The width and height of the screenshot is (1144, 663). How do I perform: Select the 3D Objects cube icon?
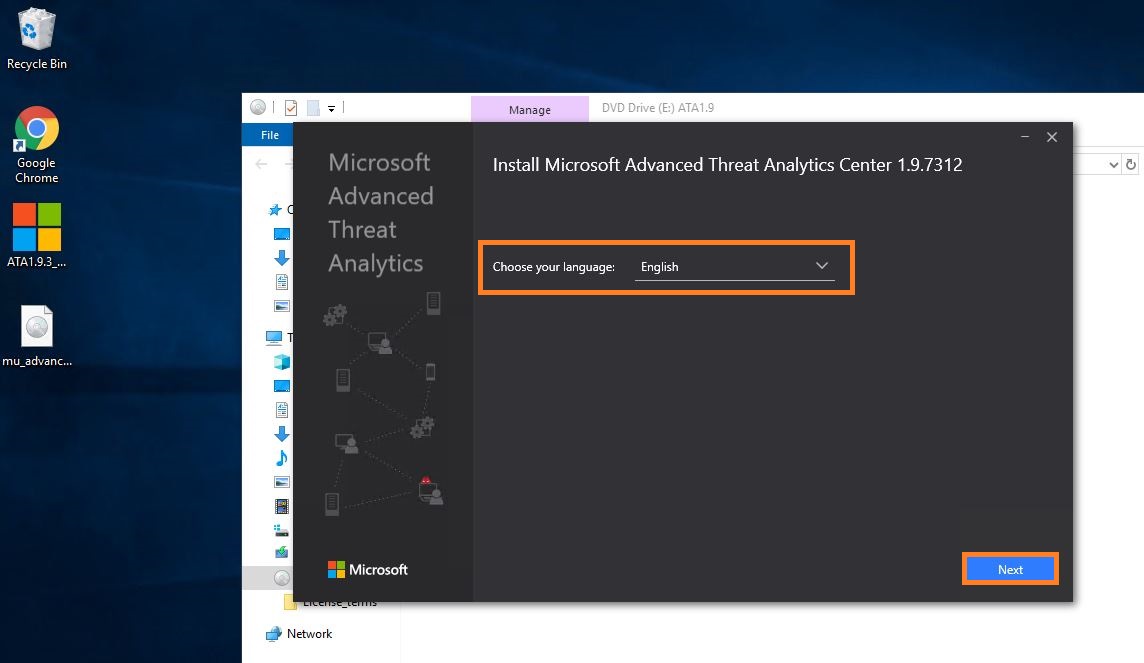(282, 362)
